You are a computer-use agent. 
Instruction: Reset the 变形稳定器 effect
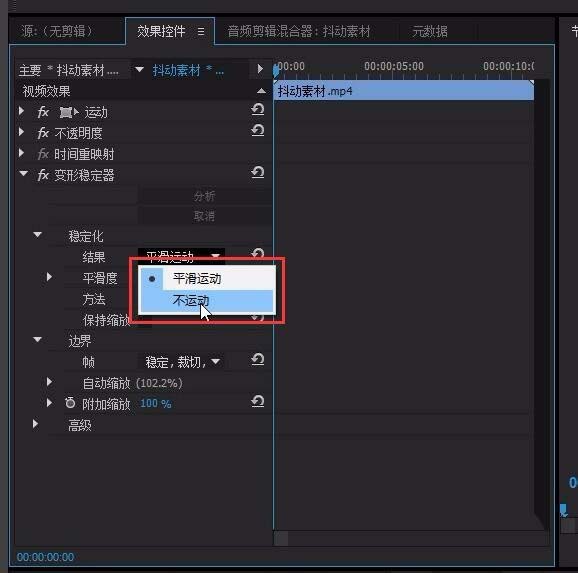pyautogui.click(x=258, y=172)
